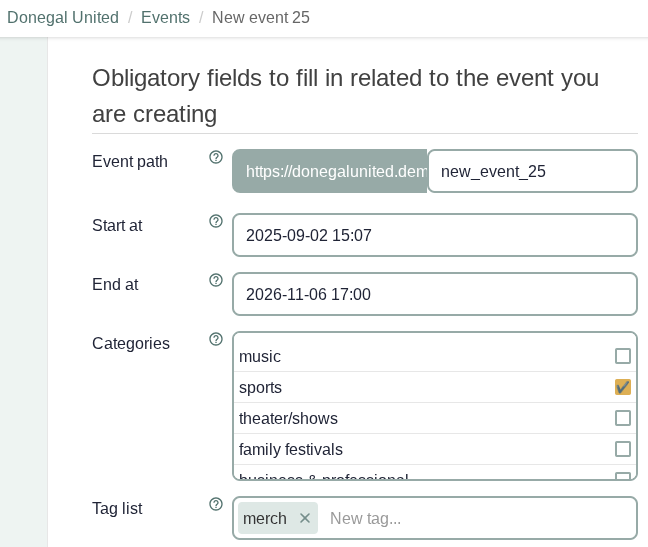Remove the merch tag
Image resolution: width=648 pixels, height=547 pixels.
(305, 518)
